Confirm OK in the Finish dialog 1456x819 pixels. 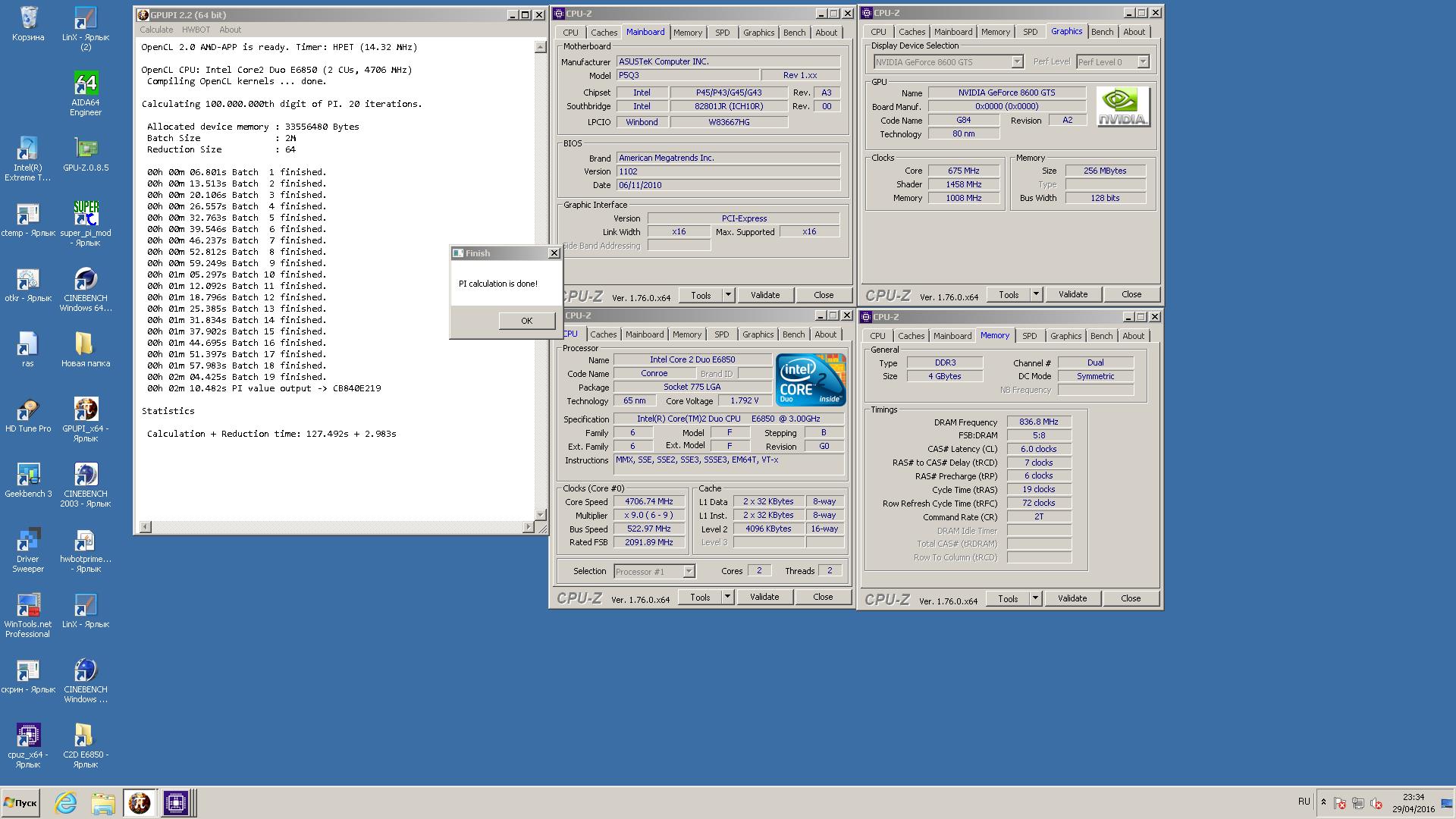(526, 321)
